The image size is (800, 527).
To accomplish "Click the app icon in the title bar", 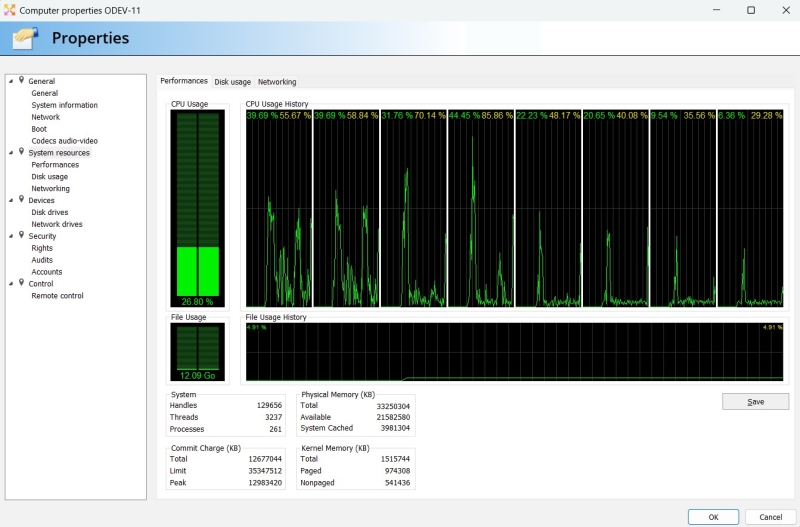I will click(9, 9).
